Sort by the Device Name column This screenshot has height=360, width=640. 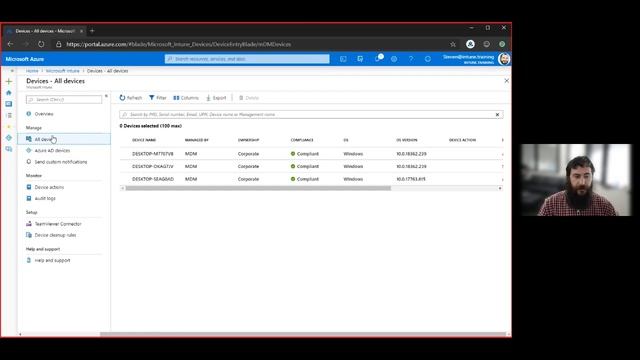click(x=144, y=140)
